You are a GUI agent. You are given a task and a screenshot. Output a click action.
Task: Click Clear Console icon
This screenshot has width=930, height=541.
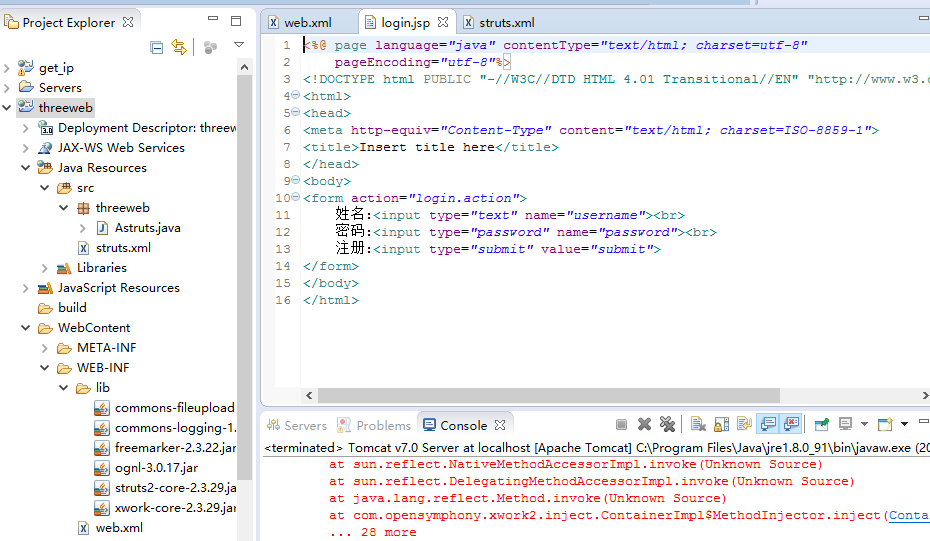pos(698,424)
